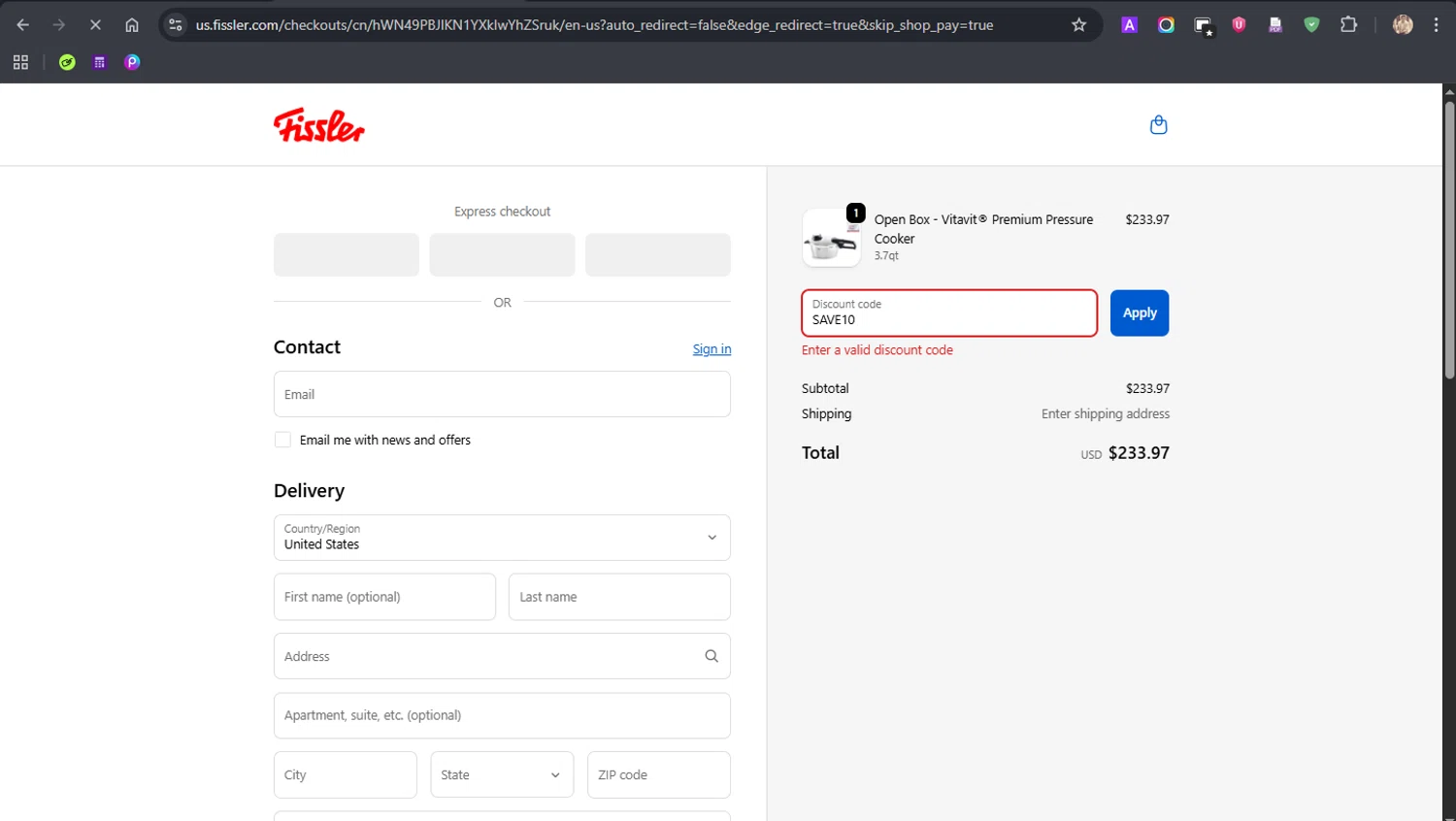Click the middle express checkout button
This screenshot has height=821, width=1456.
tap(502, 254)
